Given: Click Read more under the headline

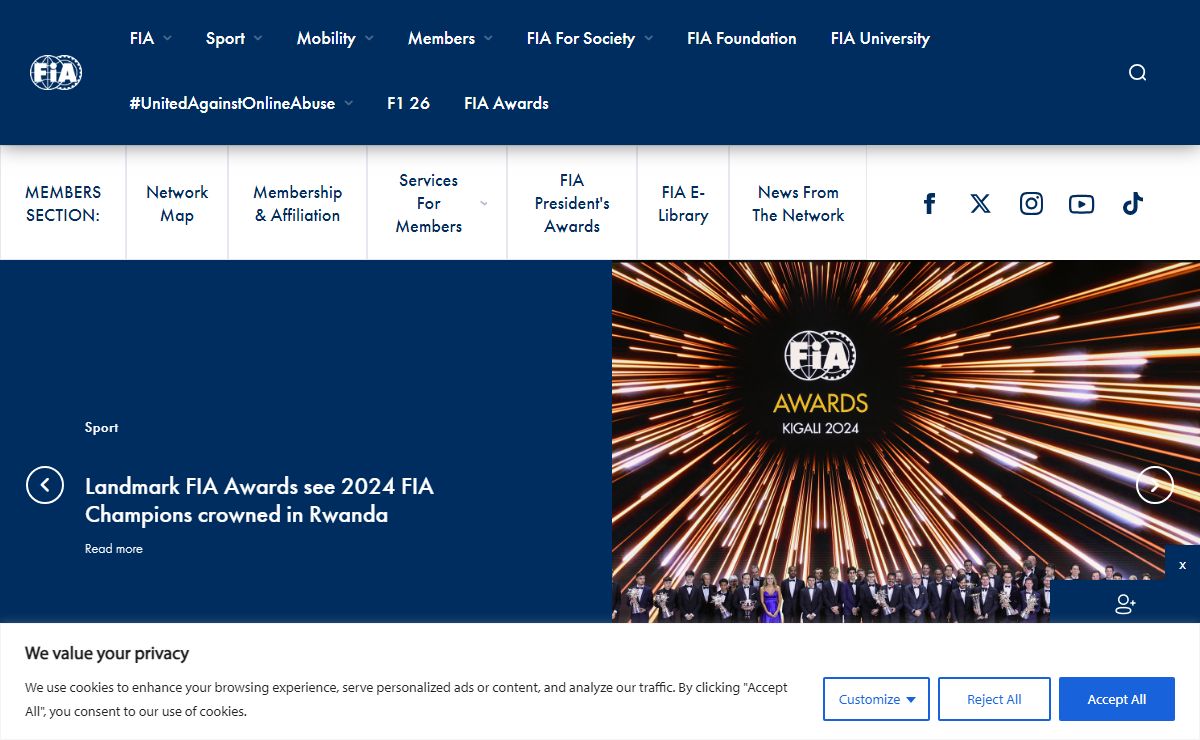Looking at the screenshot, I should click(114, 548).
